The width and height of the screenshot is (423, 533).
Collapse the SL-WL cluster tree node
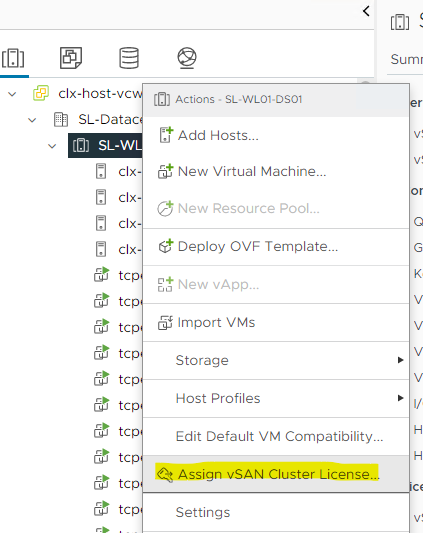(x=52, y=146)
